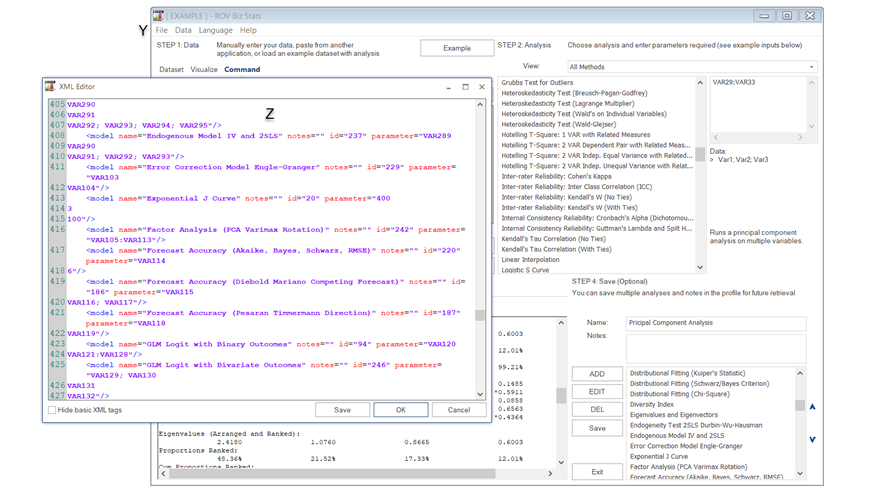Open the File menu
The height and width of the screenshot is (492, 869).
tap(161, 30)
